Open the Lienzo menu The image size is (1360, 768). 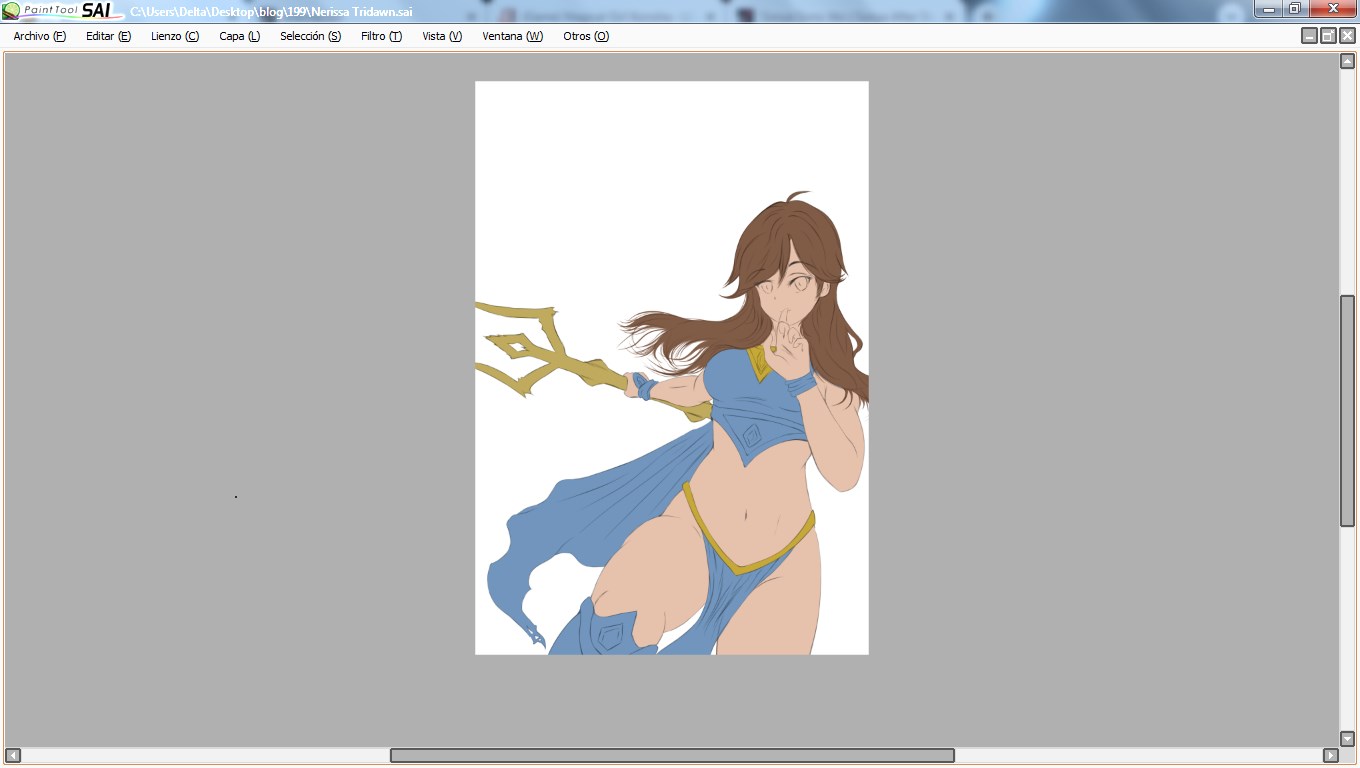175,36
